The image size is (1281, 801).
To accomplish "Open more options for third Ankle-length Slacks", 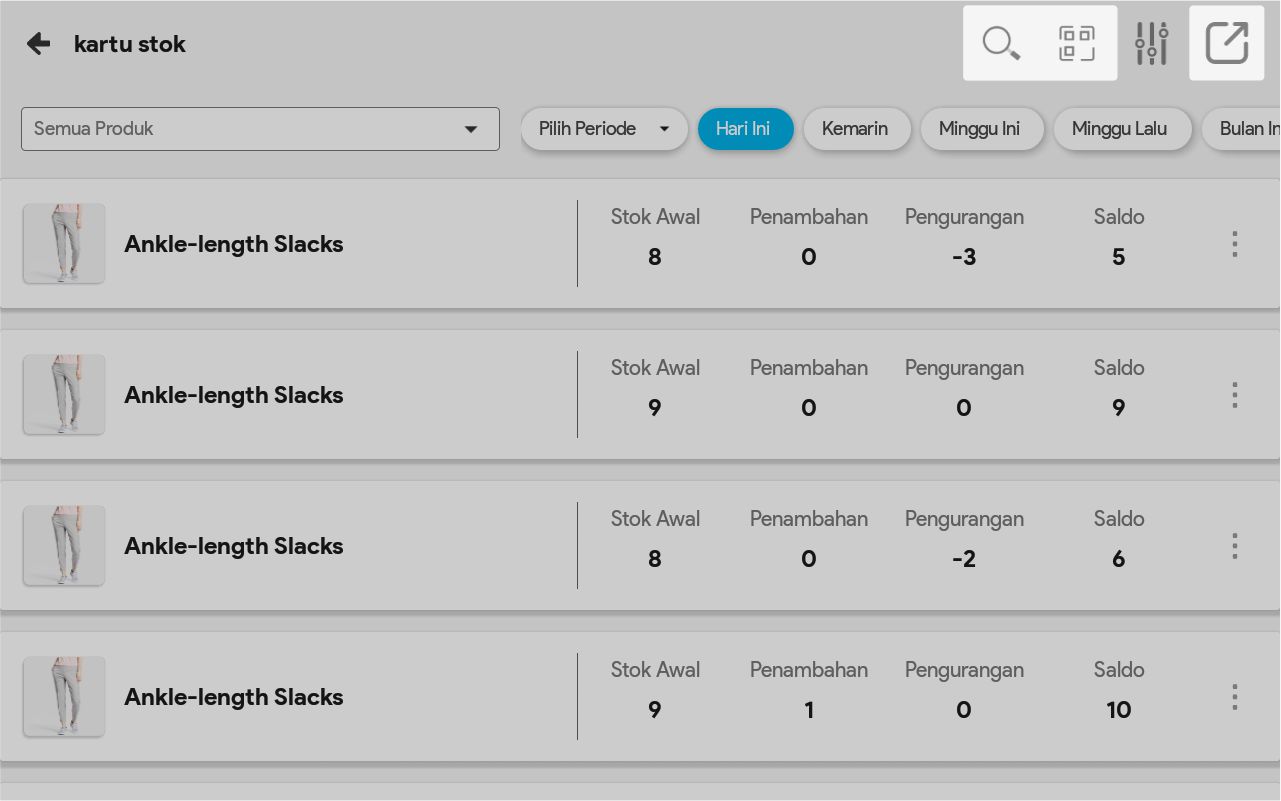I will click(x=1235, y=546).
